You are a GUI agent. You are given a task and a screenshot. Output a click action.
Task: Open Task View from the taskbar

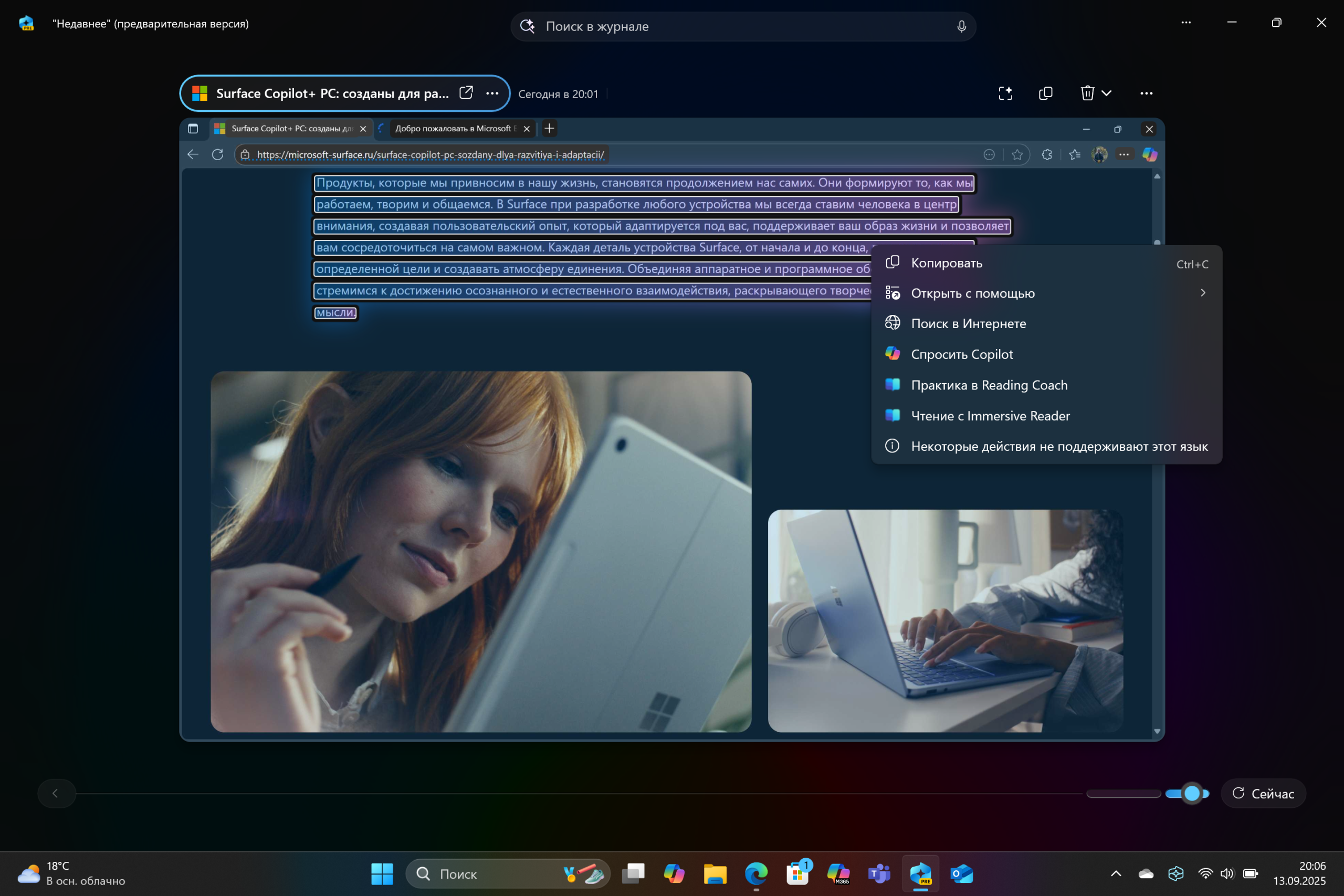pos(633,874)
